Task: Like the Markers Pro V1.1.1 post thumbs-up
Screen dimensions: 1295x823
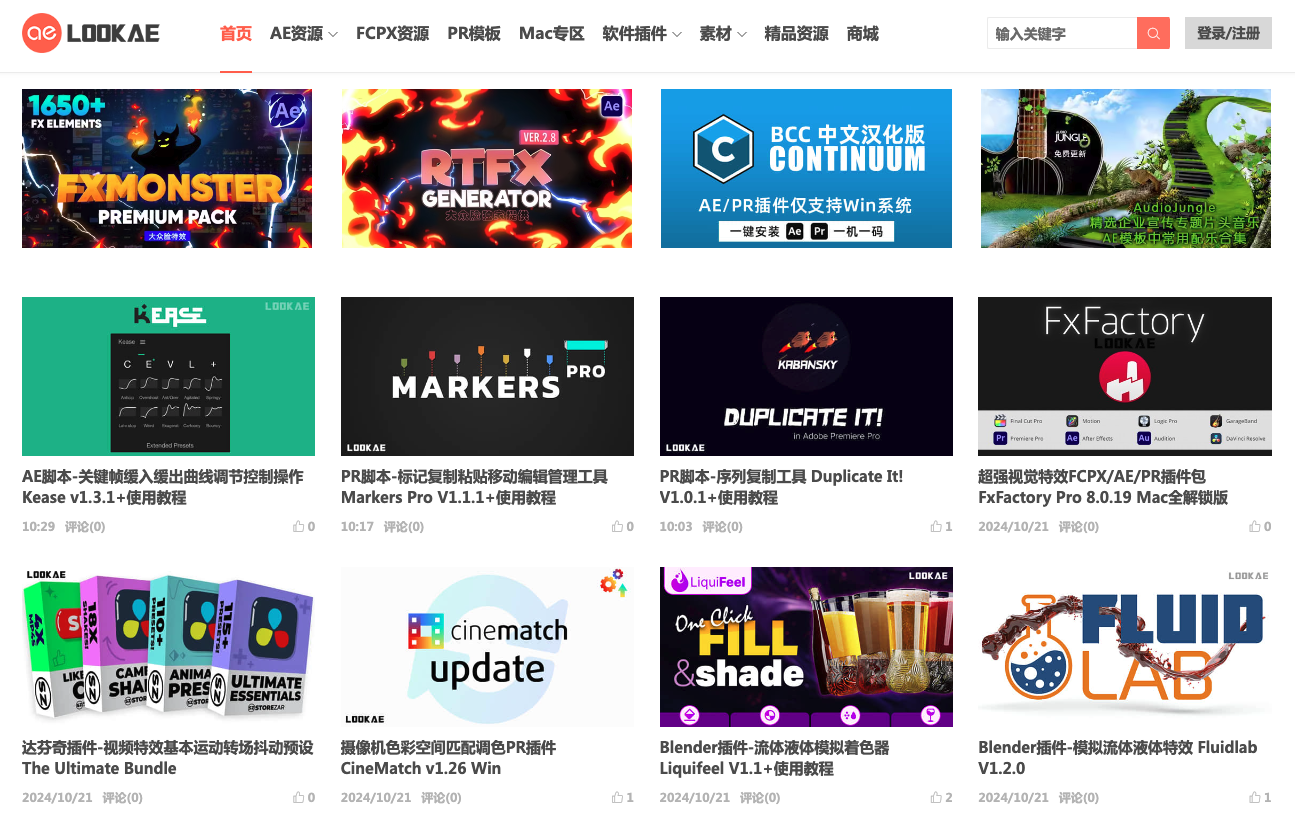Action: coord(617,527)
